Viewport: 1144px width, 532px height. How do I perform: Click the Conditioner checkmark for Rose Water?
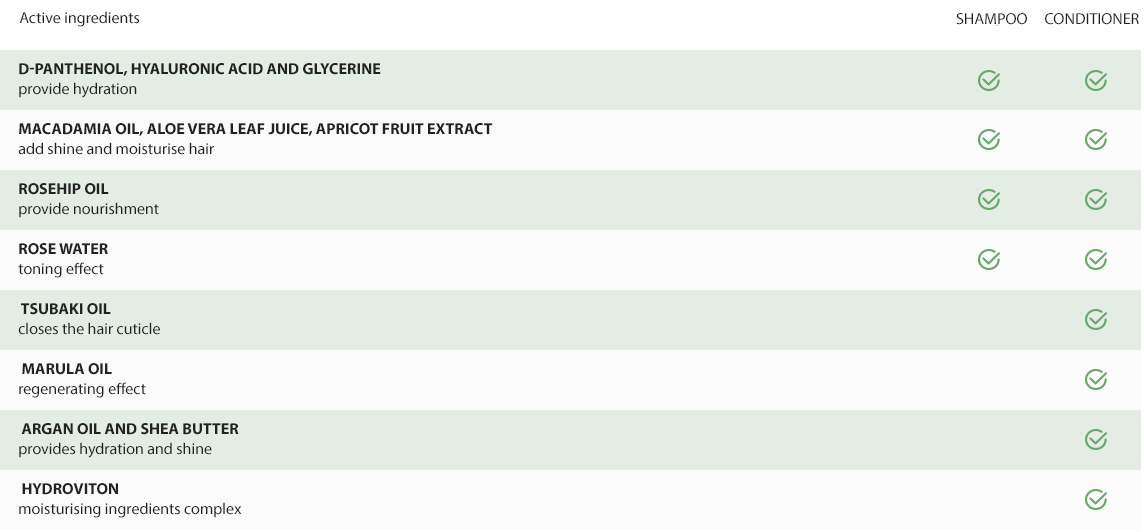point(1096,259)
